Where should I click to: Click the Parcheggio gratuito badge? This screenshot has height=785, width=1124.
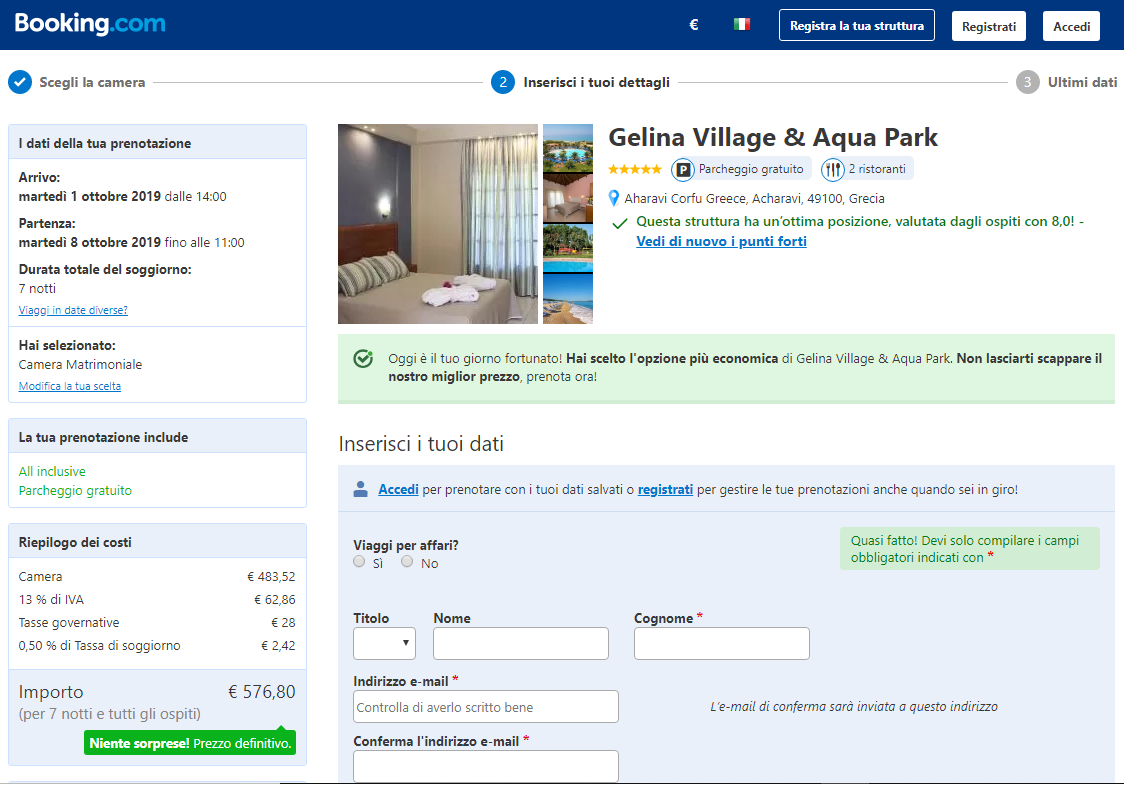[740, 169]
